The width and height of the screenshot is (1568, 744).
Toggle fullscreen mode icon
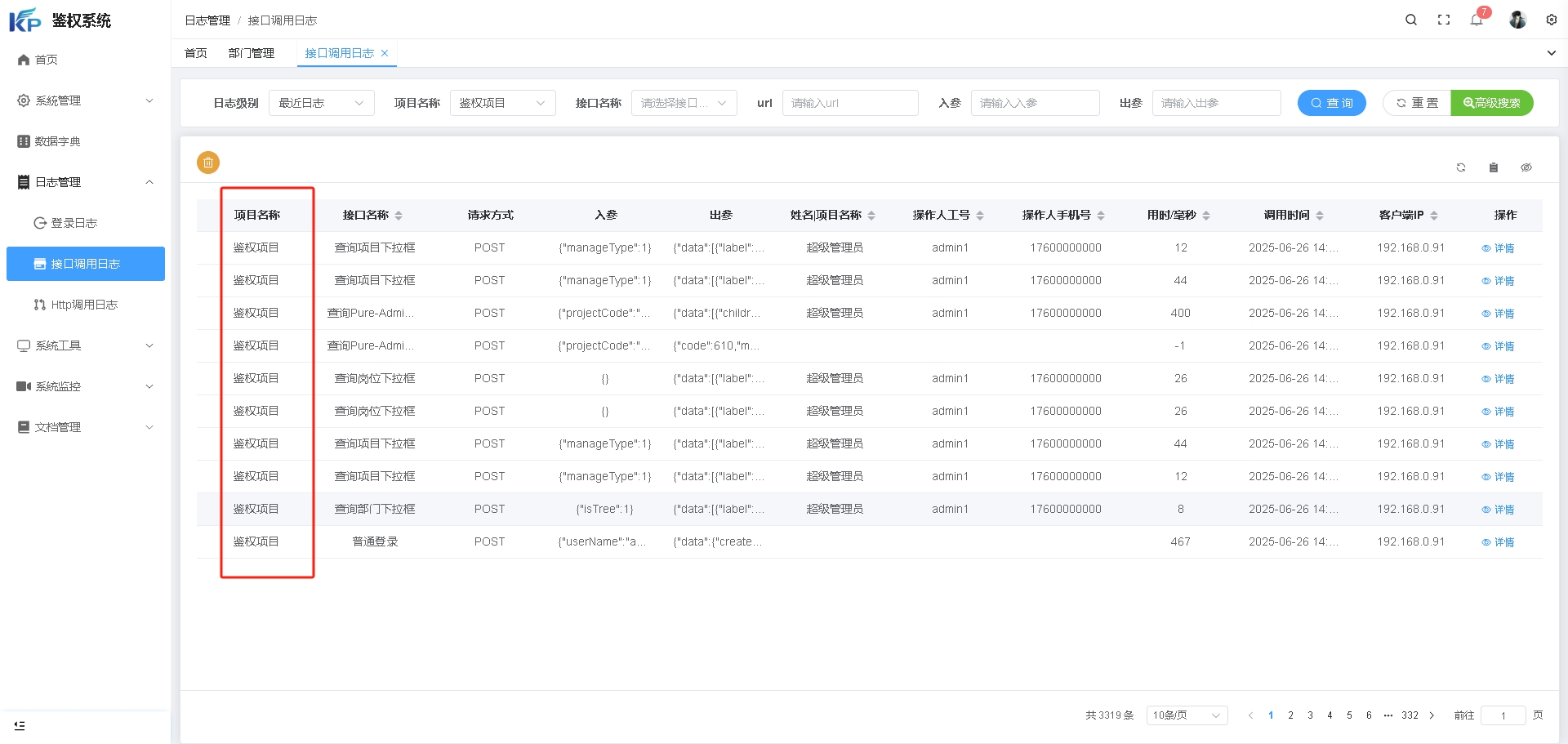point(1444,20)
